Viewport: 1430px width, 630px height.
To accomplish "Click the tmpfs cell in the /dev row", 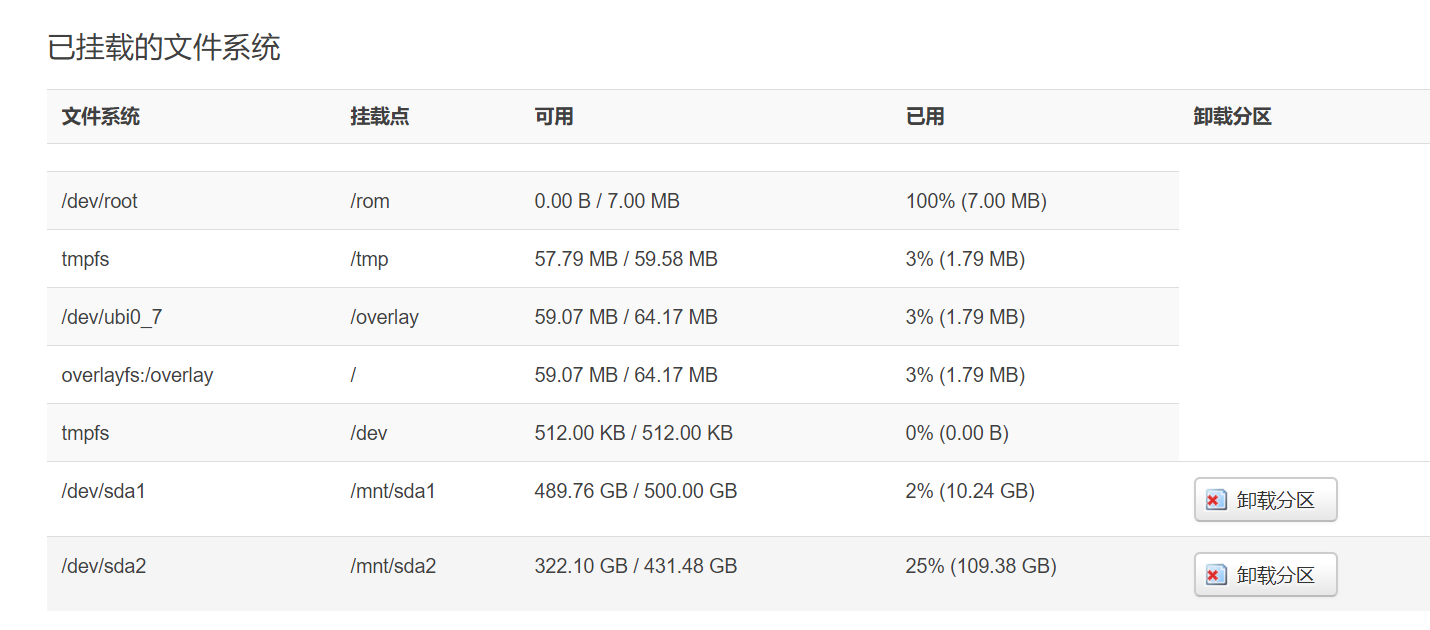I will [x=86, y=433].
